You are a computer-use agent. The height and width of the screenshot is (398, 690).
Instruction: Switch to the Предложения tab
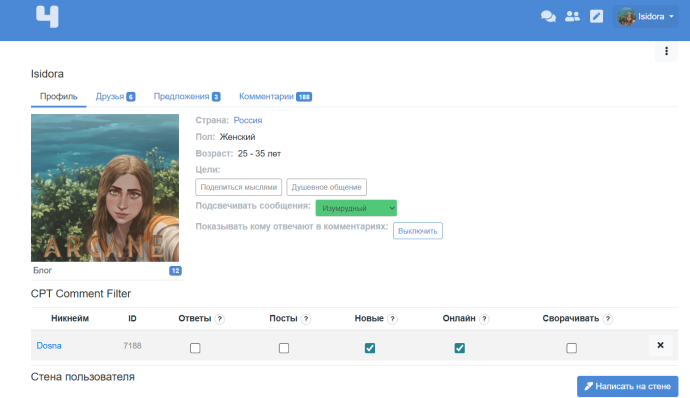pyautogui.click(x=187, y=96)
